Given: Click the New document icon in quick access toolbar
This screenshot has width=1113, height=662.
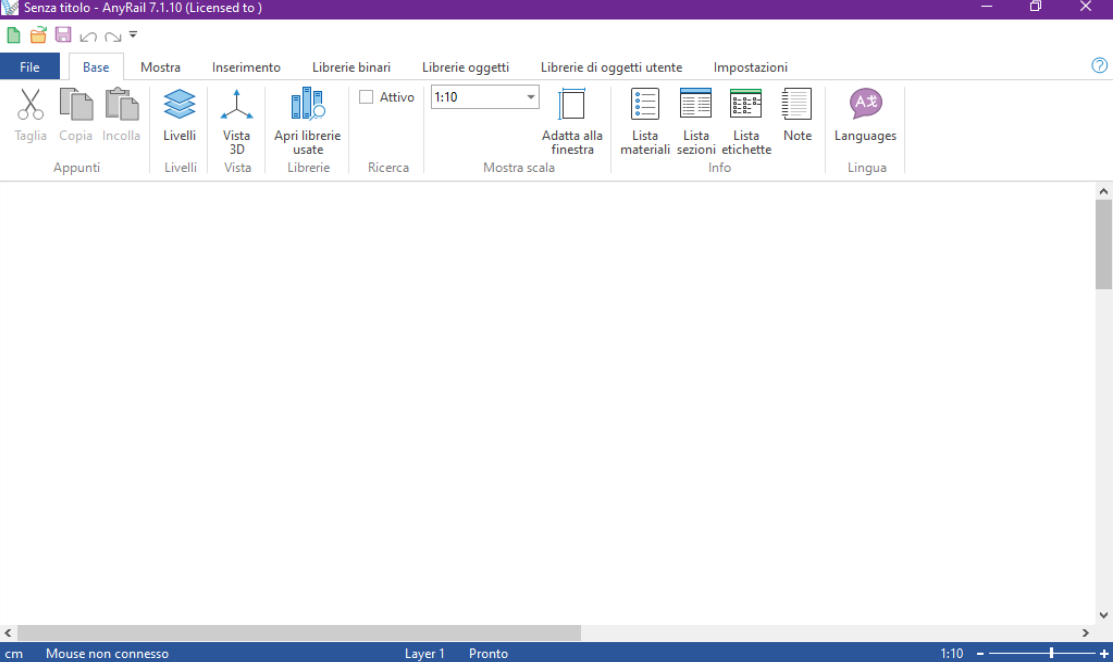Looking at the screenshot, I should tap(13, 35).
